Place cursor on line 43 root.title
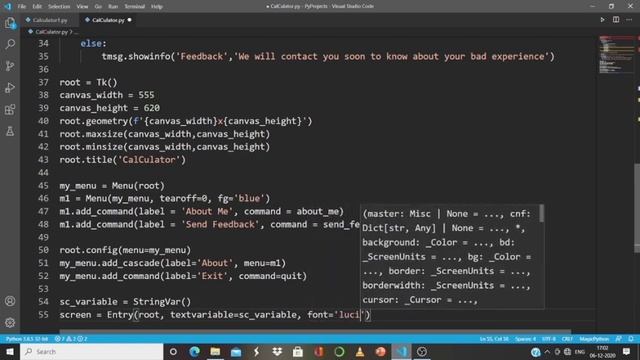This screenshot has width=640, height=360. (x=122, y=160)
